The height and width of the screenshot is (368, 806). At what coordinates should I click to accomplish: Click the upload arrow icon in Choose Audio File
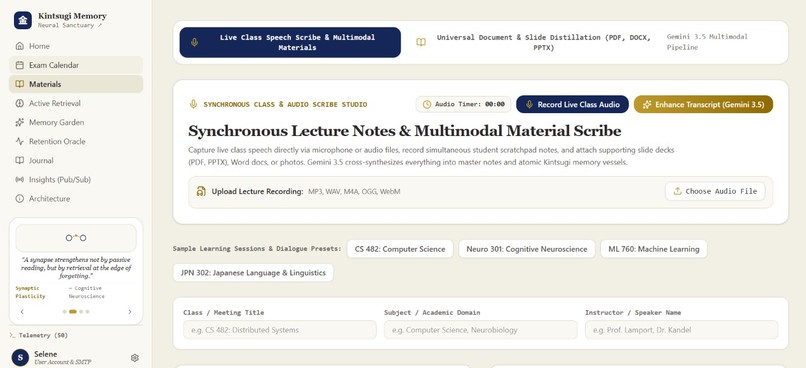[677, 191]
